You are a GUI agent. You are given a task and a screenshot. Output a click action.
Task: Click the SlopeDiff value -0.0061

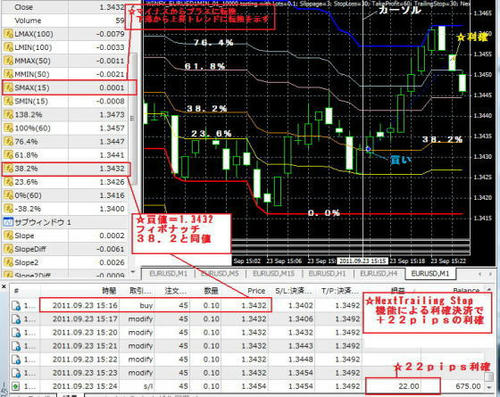point(110,249)
